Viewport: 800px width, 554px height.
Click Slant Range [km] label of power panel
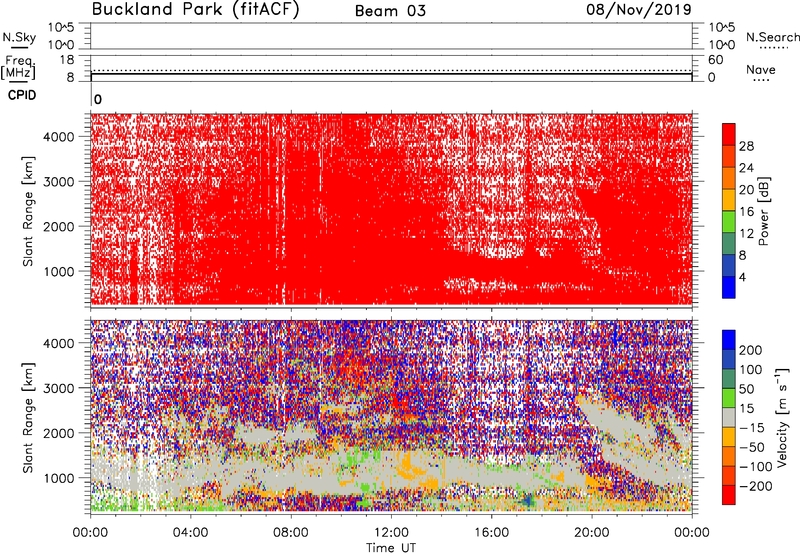28,211
